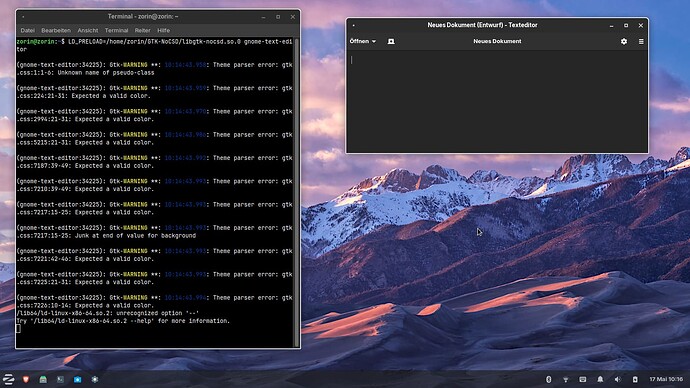Switch to the Terminal taskbar icon

(x=60, y=379)
